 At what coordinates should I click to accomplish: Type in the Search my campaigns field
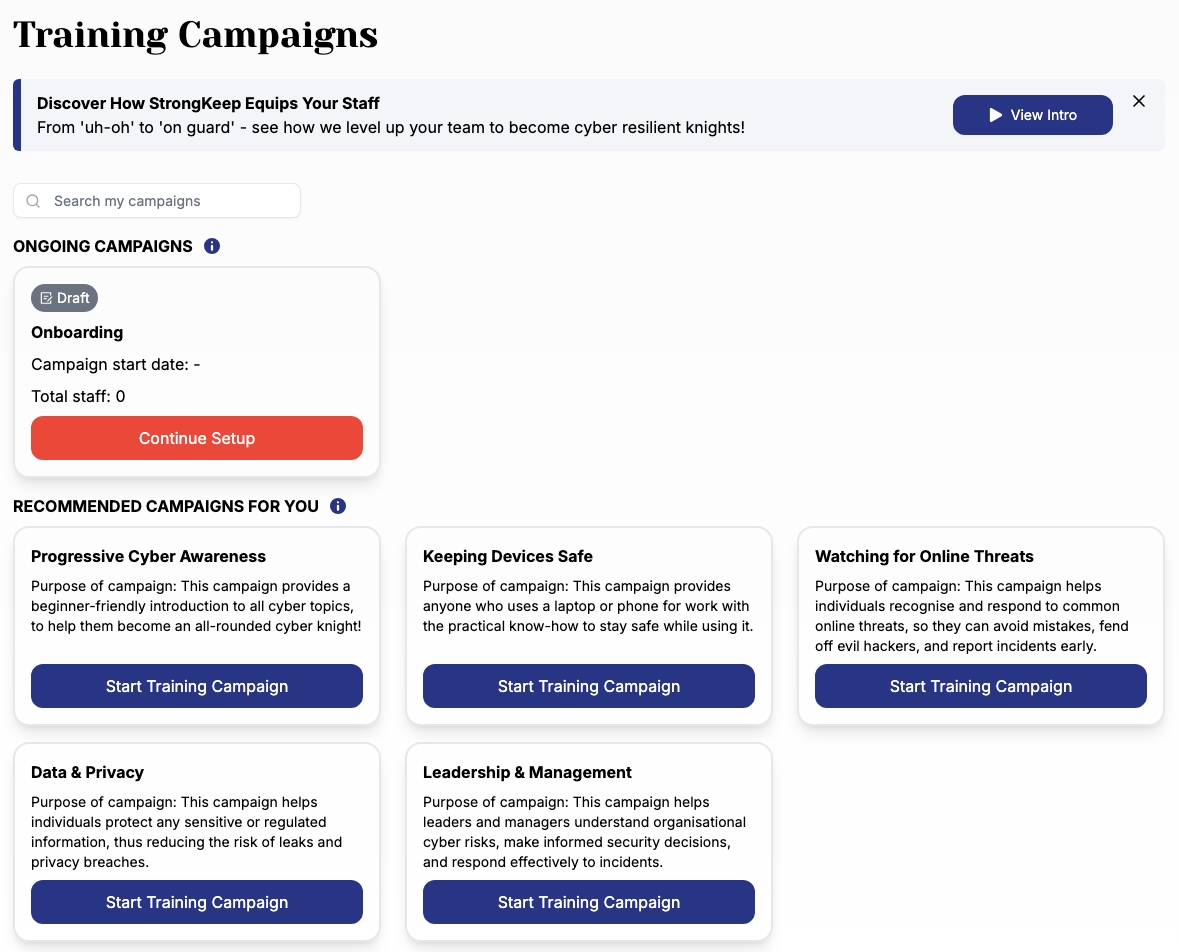[x=170, y=201]
